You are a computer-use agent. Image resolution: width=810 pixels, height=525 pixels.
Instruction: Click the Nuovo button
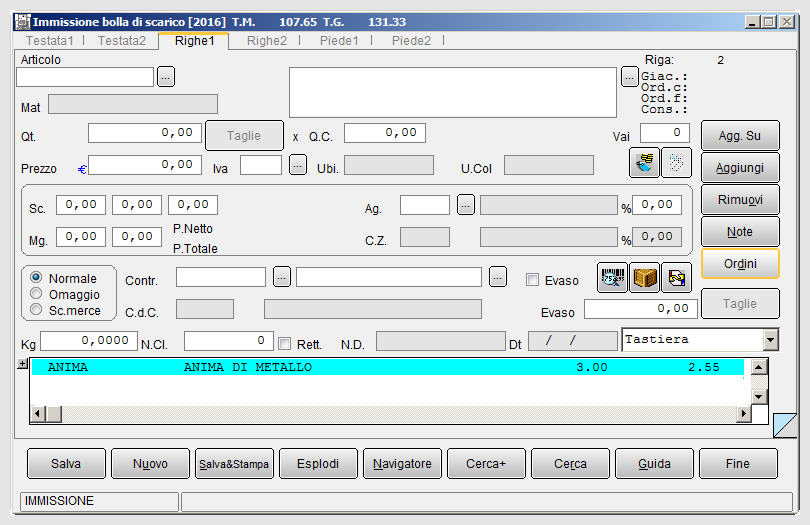150,464
